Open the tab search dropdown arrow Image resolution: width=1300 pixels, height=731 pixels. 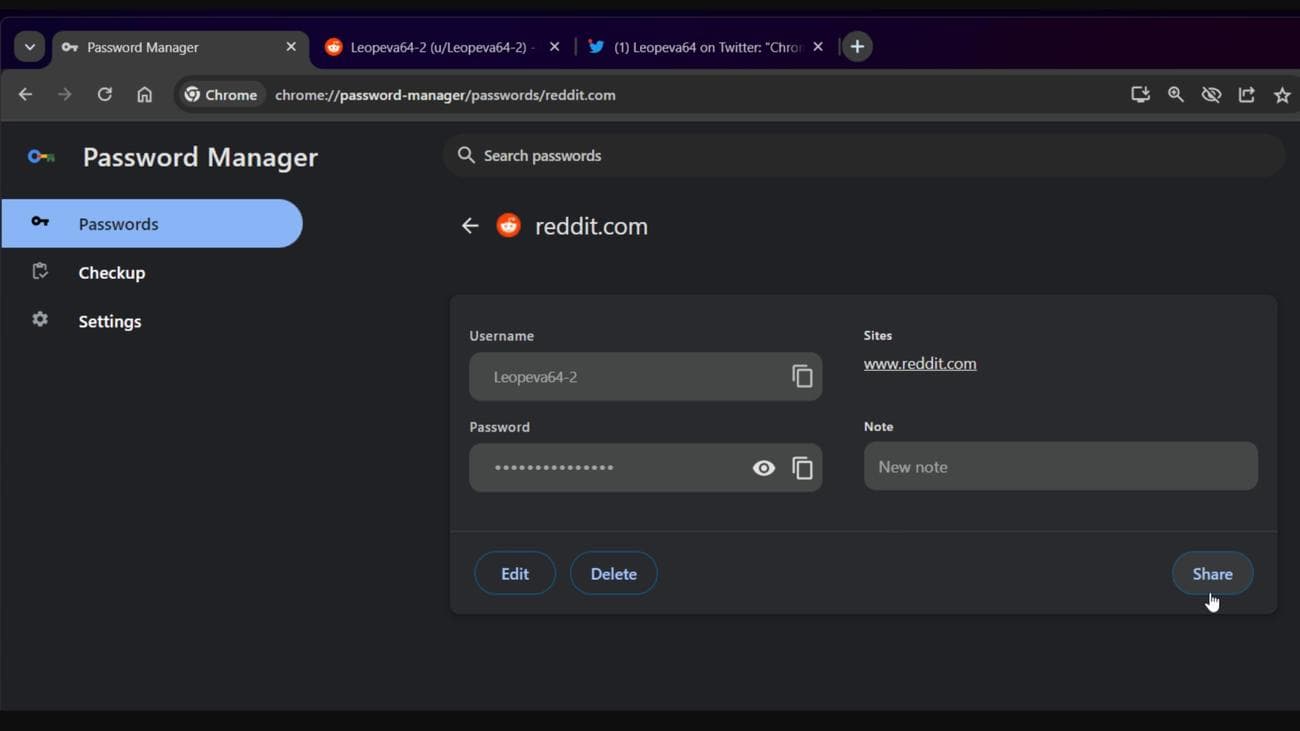(29, 46)
